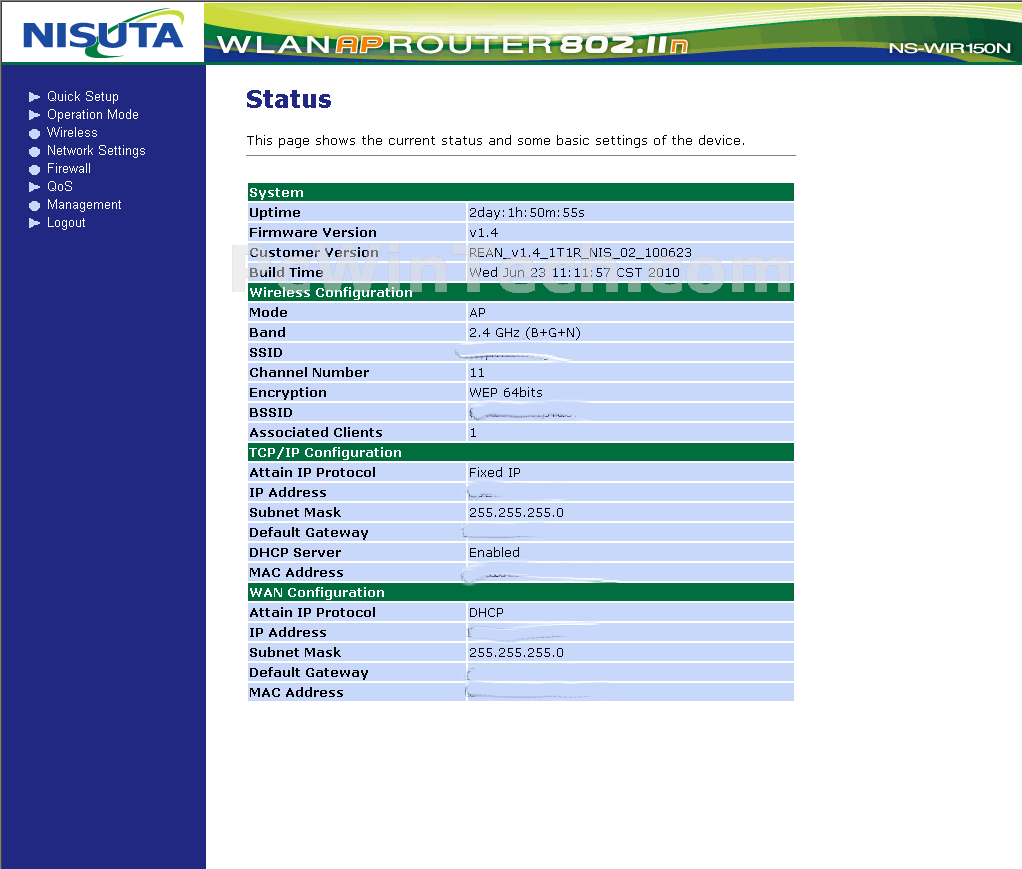Click the Channel Number value 11

point(477,373)
